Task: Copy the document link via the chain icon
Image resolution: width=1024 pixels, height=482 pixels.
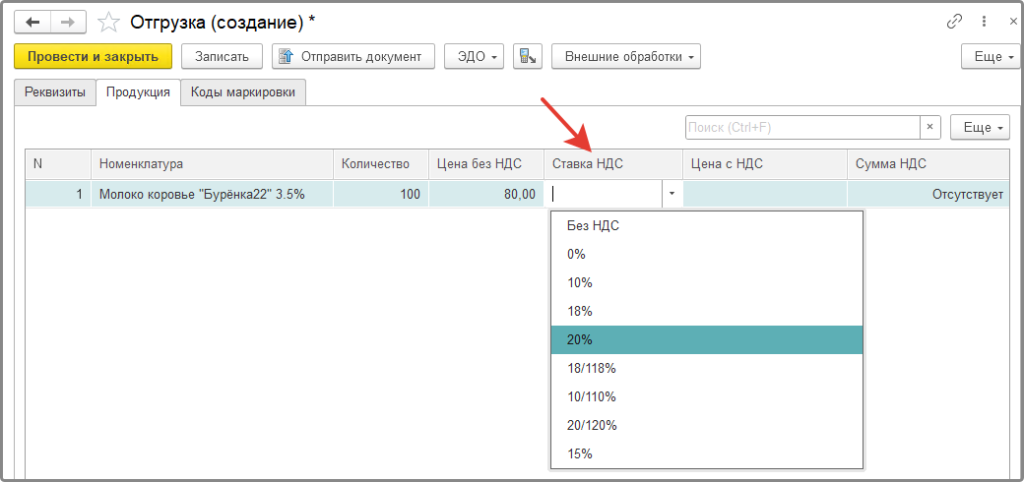Action: 952,22
